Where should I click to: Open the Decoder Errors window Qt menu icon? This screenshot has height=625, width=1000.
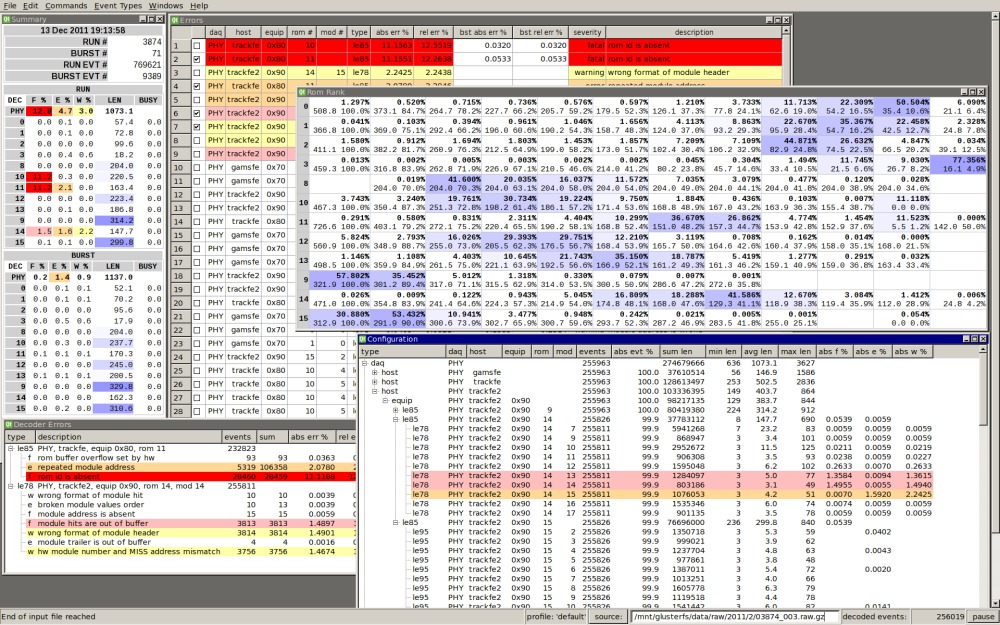8,424
